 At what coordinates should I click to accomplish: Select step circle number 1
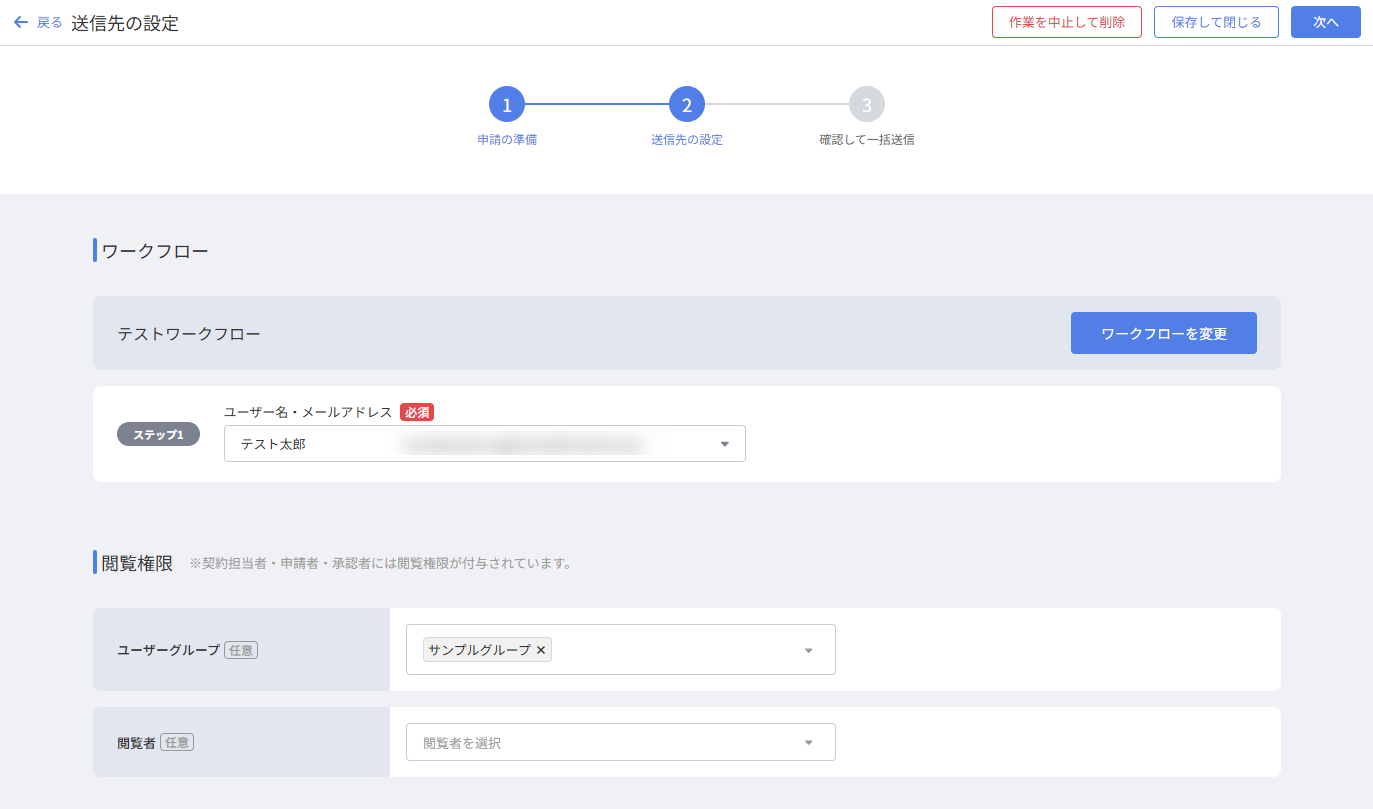tap(507, 104)
